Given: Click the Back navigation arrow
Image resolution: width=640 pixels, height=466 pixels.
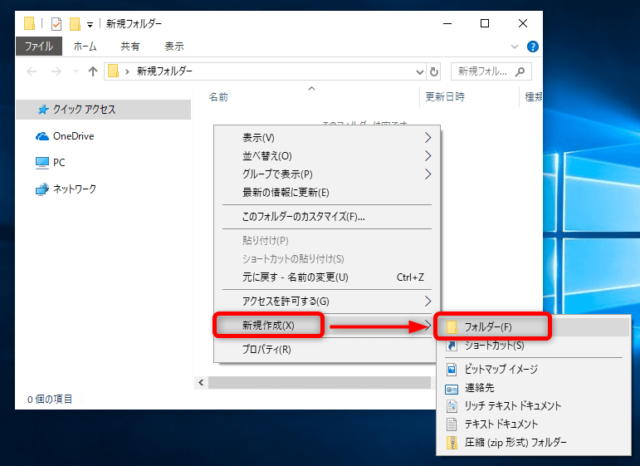Looking at the screenshot, I should point(32,72).
